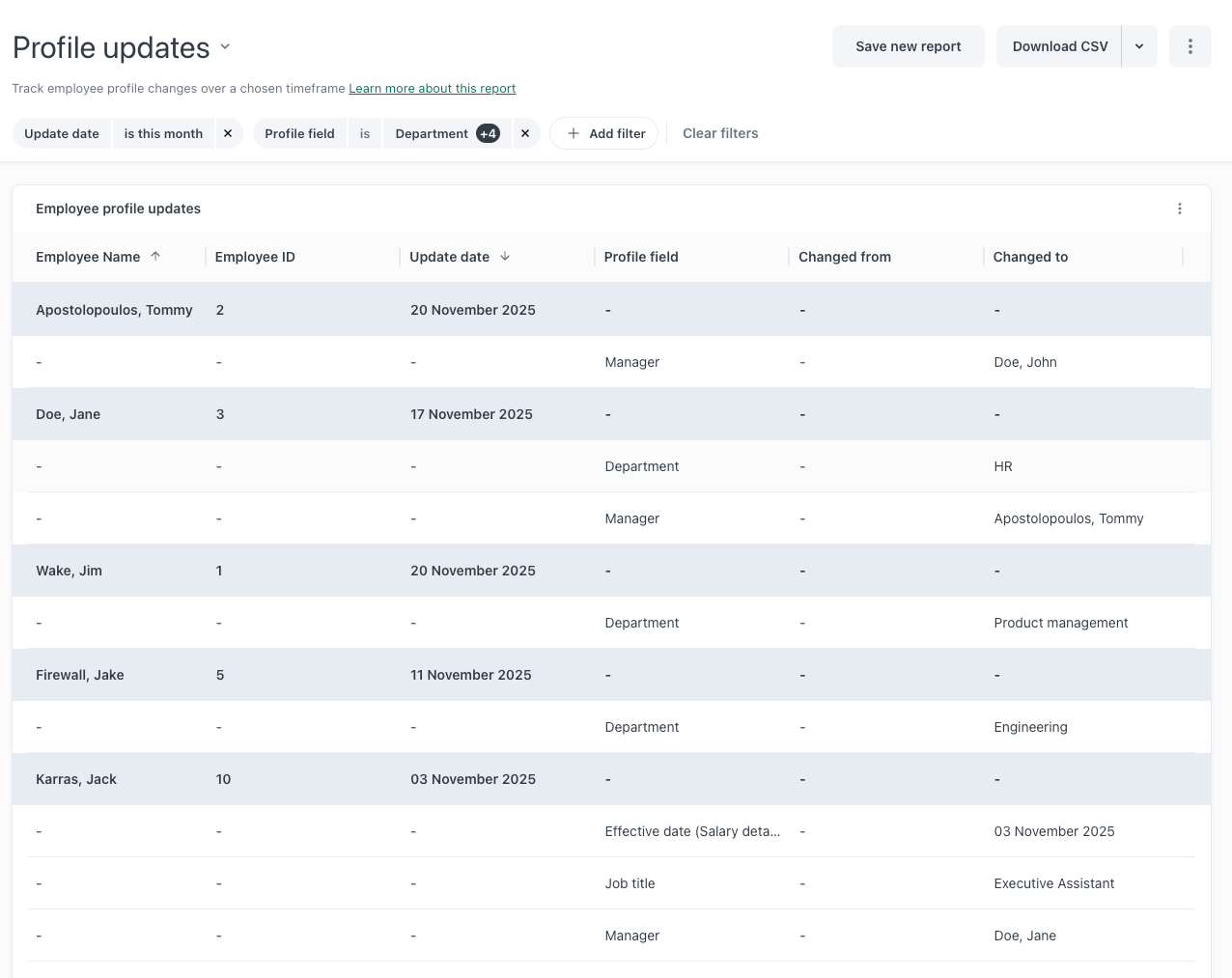Click the +4 badge on Department filter
The width and height of the screenshot is (1232, 978).
pyautogui.click(x=488, y=133)
